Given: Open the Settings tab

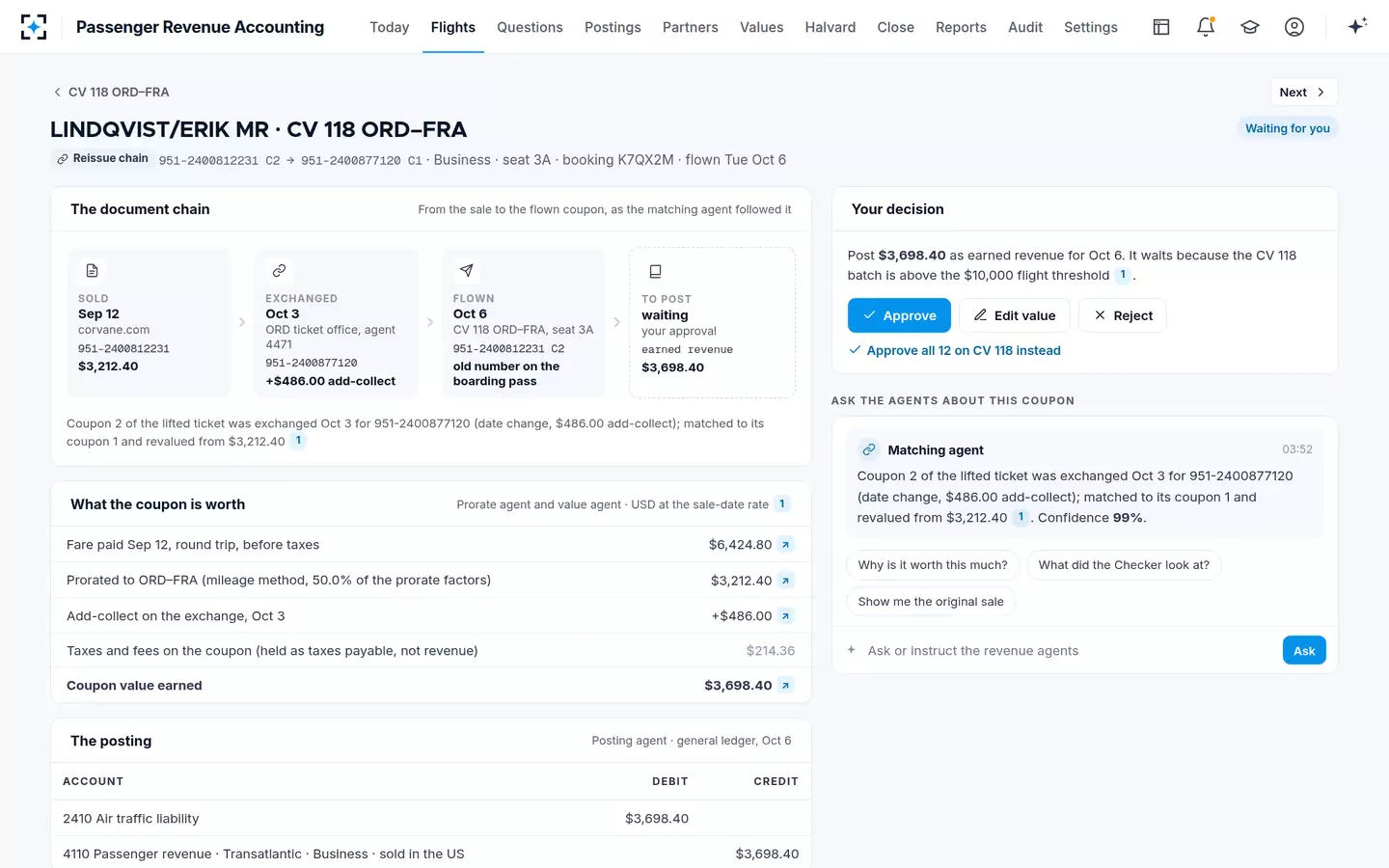Looking at the screenshot, I should [1091, 27].
